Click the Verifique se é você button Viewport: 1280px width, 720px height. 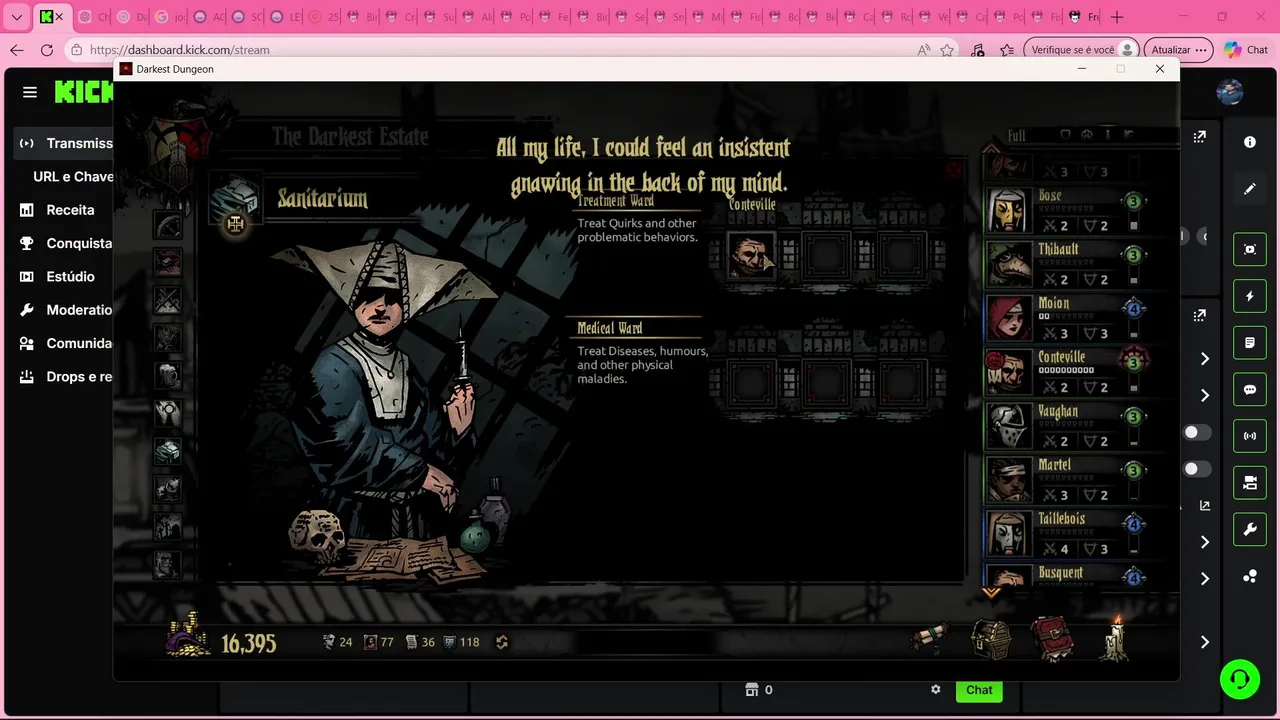pos(1082,50)
